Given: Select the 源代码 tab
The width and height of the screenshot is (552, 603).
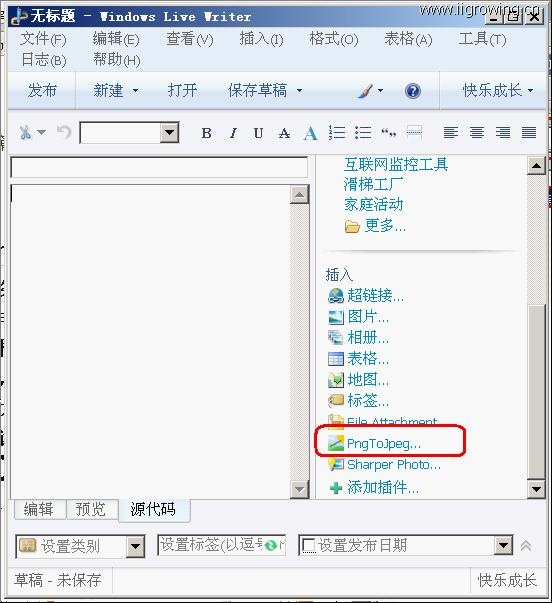Looking at the screenshot, I should pyautogui.click(x=154, y=510).
